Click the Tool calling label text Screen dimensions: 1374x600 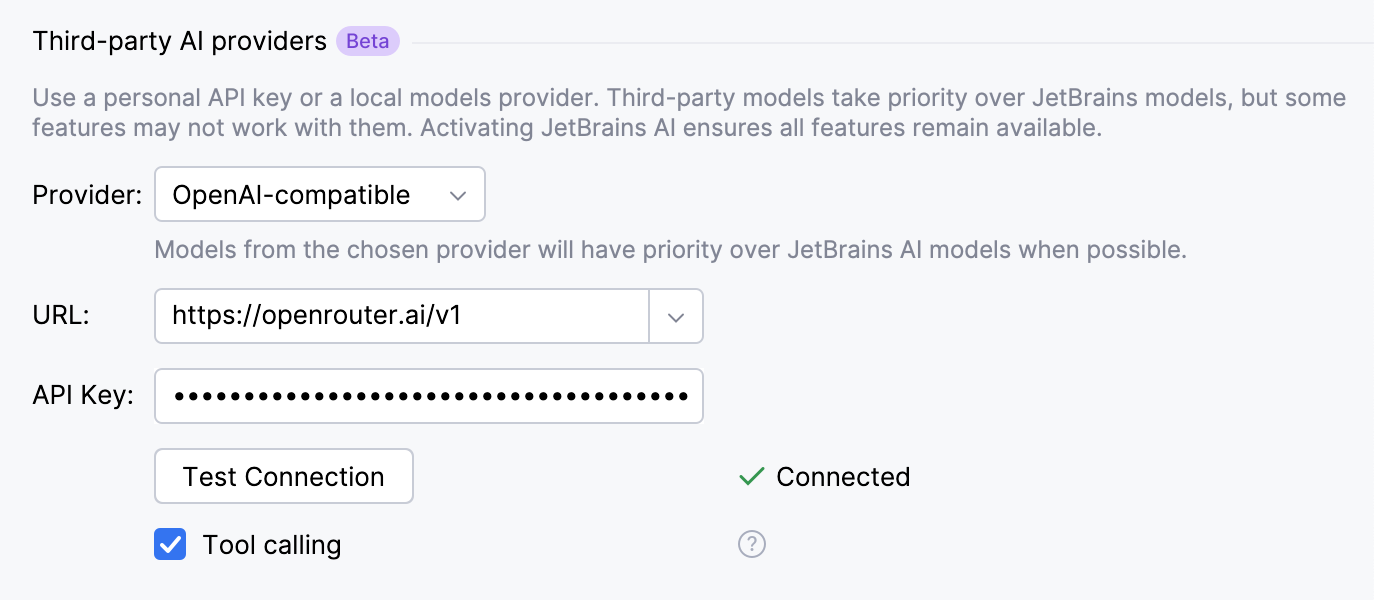pos(271,545)
